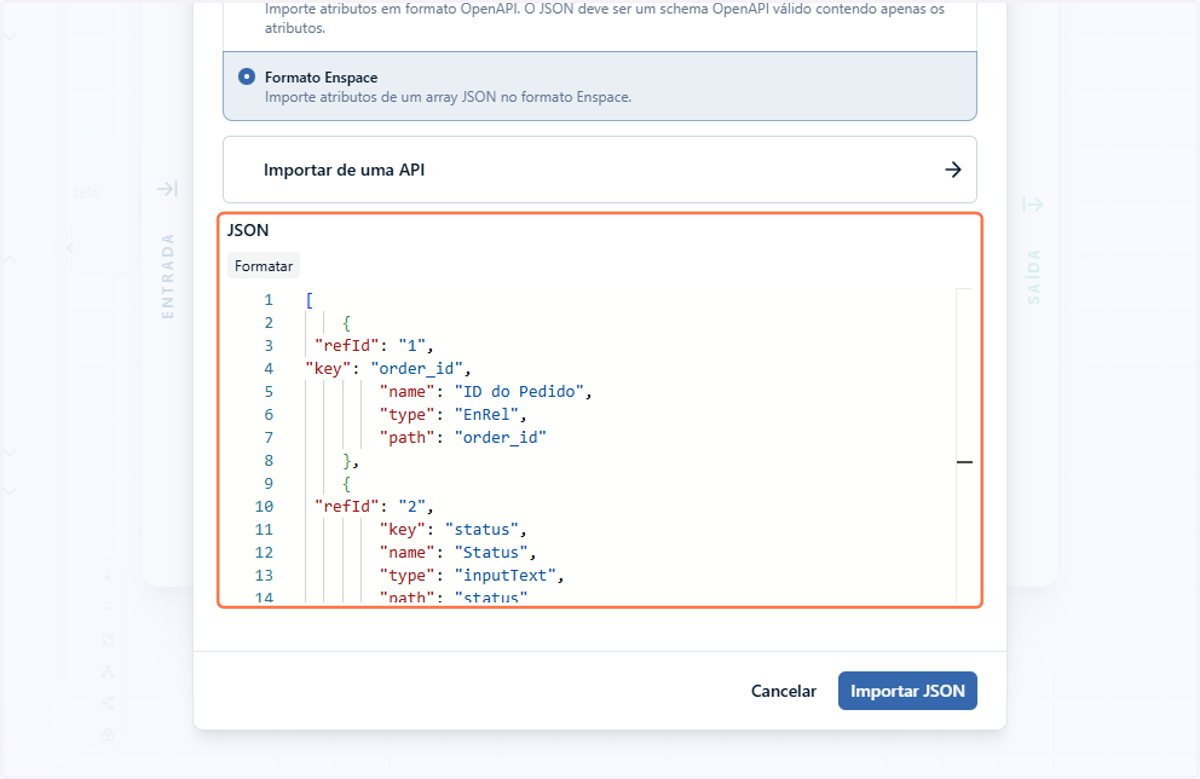Image resolution: width=1200 pixels, height=779 pixels.
Task: Click the faded map pin icon
Action: [x=108, y=735]
